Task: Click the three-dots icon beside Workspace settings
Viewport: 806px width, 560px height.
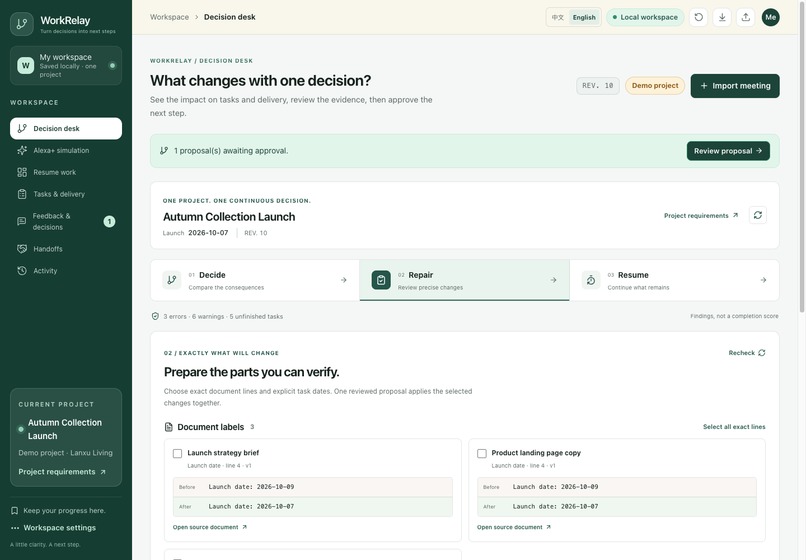Action: coord(15,528)
